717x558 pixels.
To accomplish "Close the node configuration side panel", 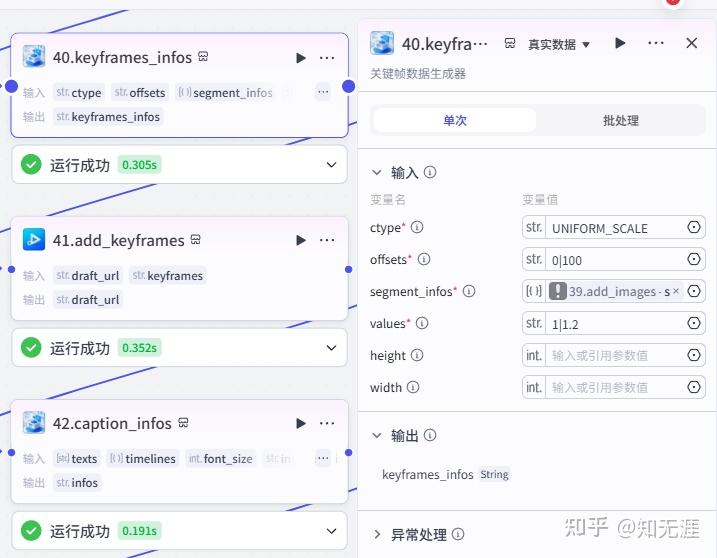I will point(692,43).
